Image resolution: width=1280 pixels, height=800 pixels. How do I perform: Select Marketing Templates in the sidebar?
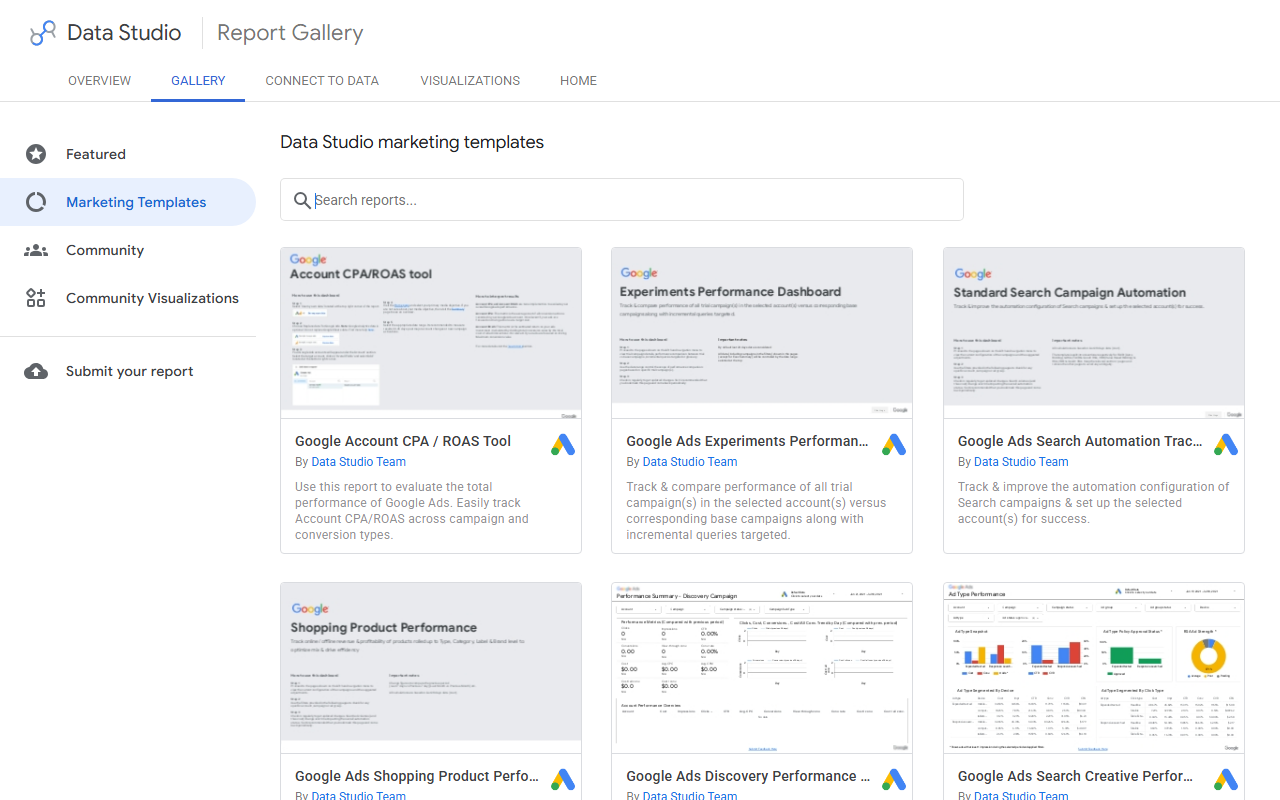tap(128, 202)
